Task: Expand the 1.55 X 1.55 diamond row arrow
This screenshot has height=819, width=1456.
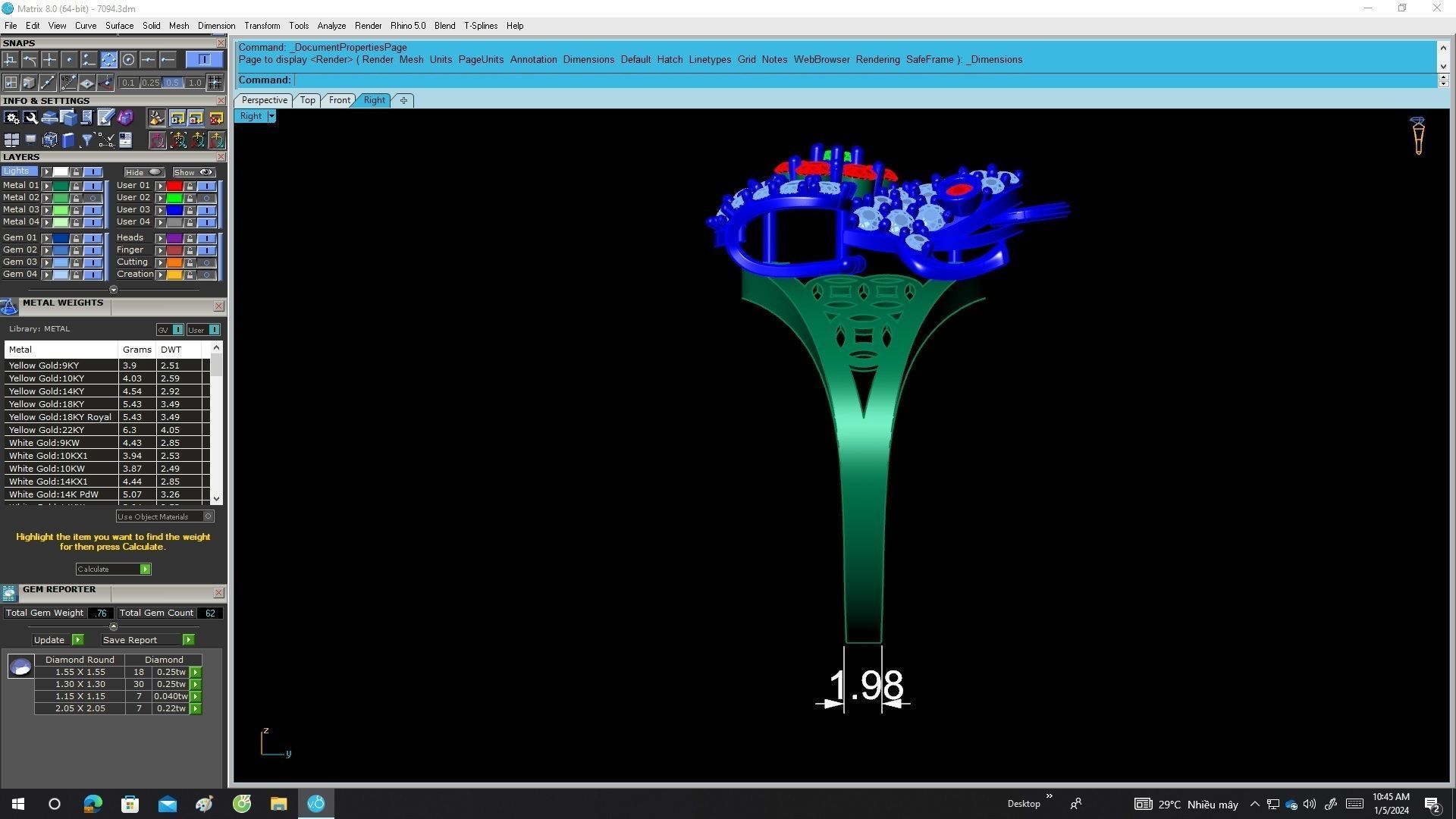Action: click(196, 673)
